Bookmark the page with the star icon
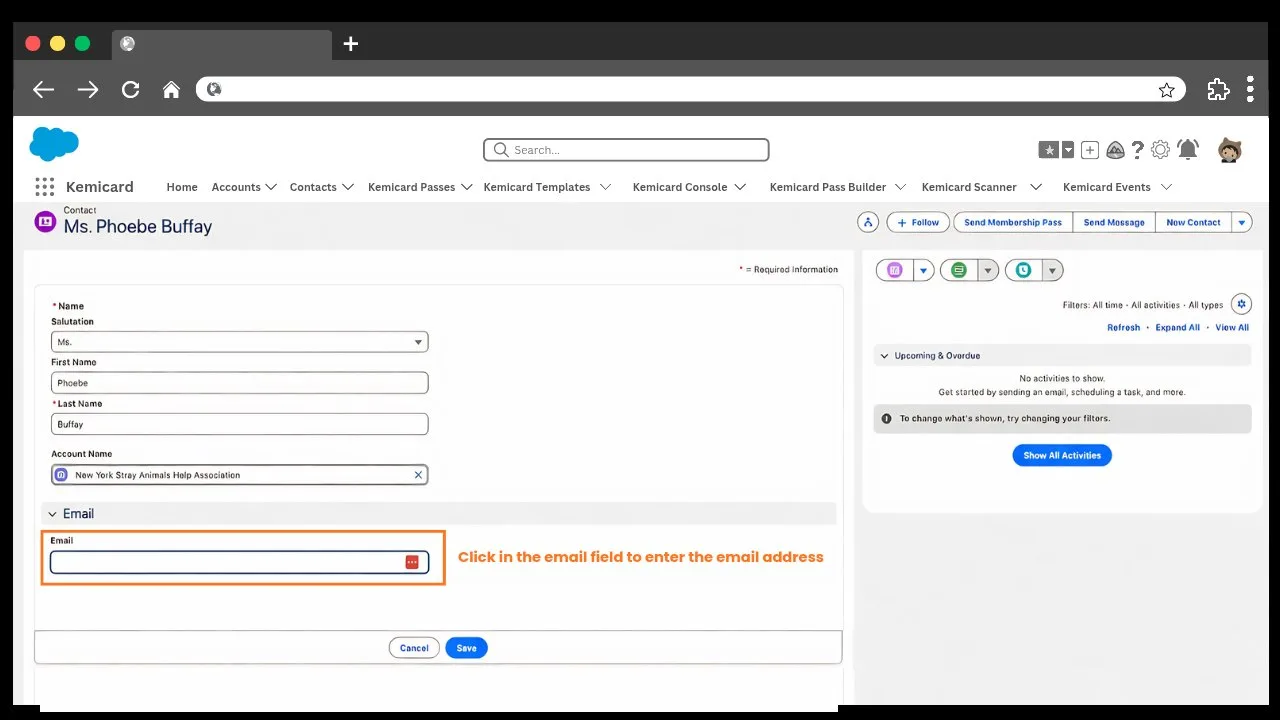This screenshot has height=720, width=1280. [1166, 90]
